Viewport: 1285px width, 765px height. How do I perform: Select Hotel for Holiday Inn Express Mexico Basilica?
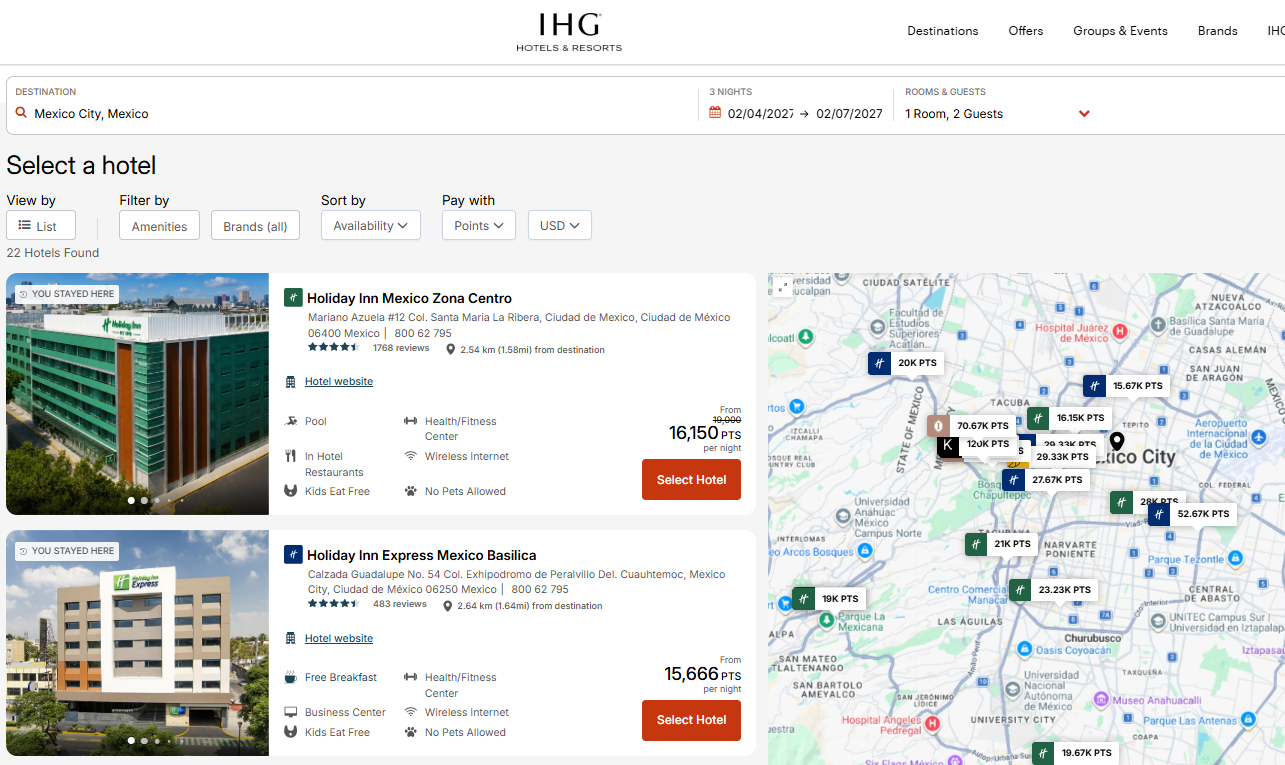point(692,720)
